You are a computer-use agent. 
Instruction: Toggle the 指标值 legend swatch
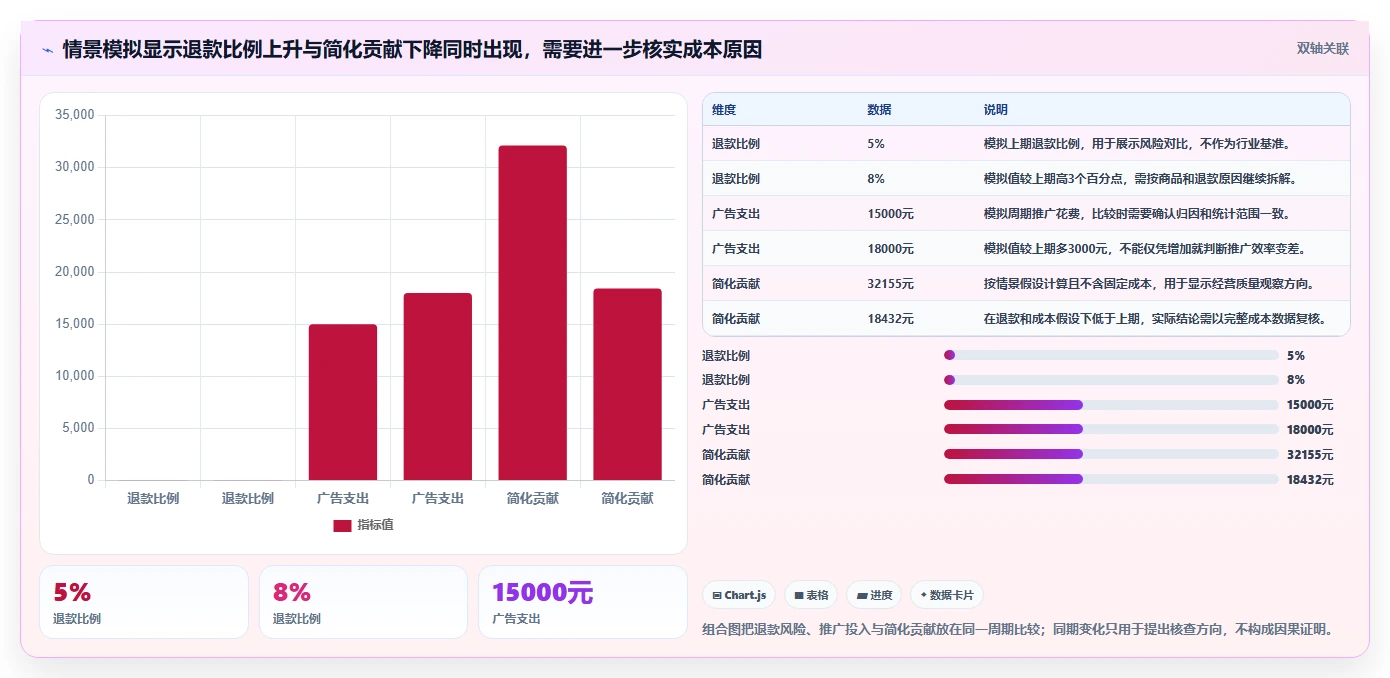[342, 525]
